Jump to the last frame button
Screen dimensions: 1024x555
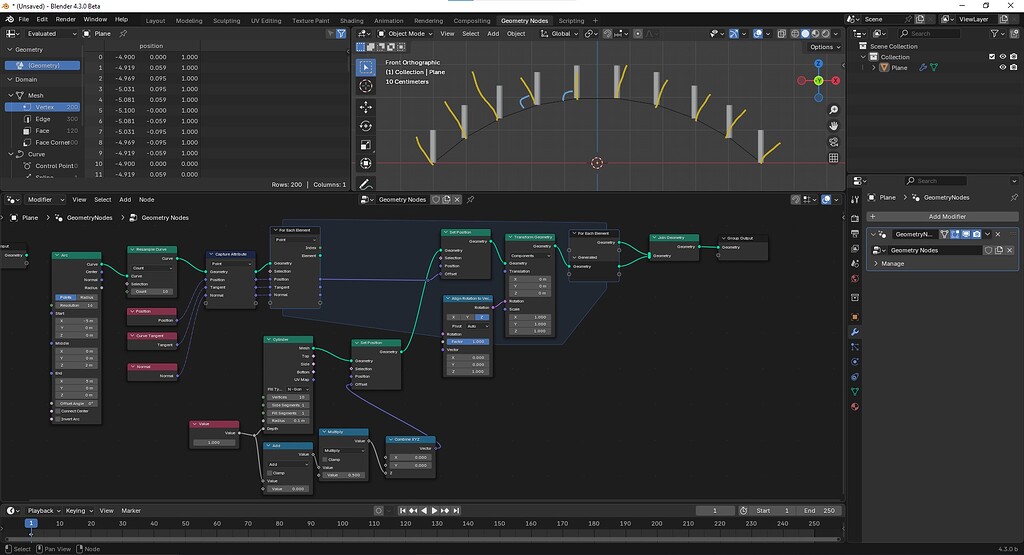(456, 511)
